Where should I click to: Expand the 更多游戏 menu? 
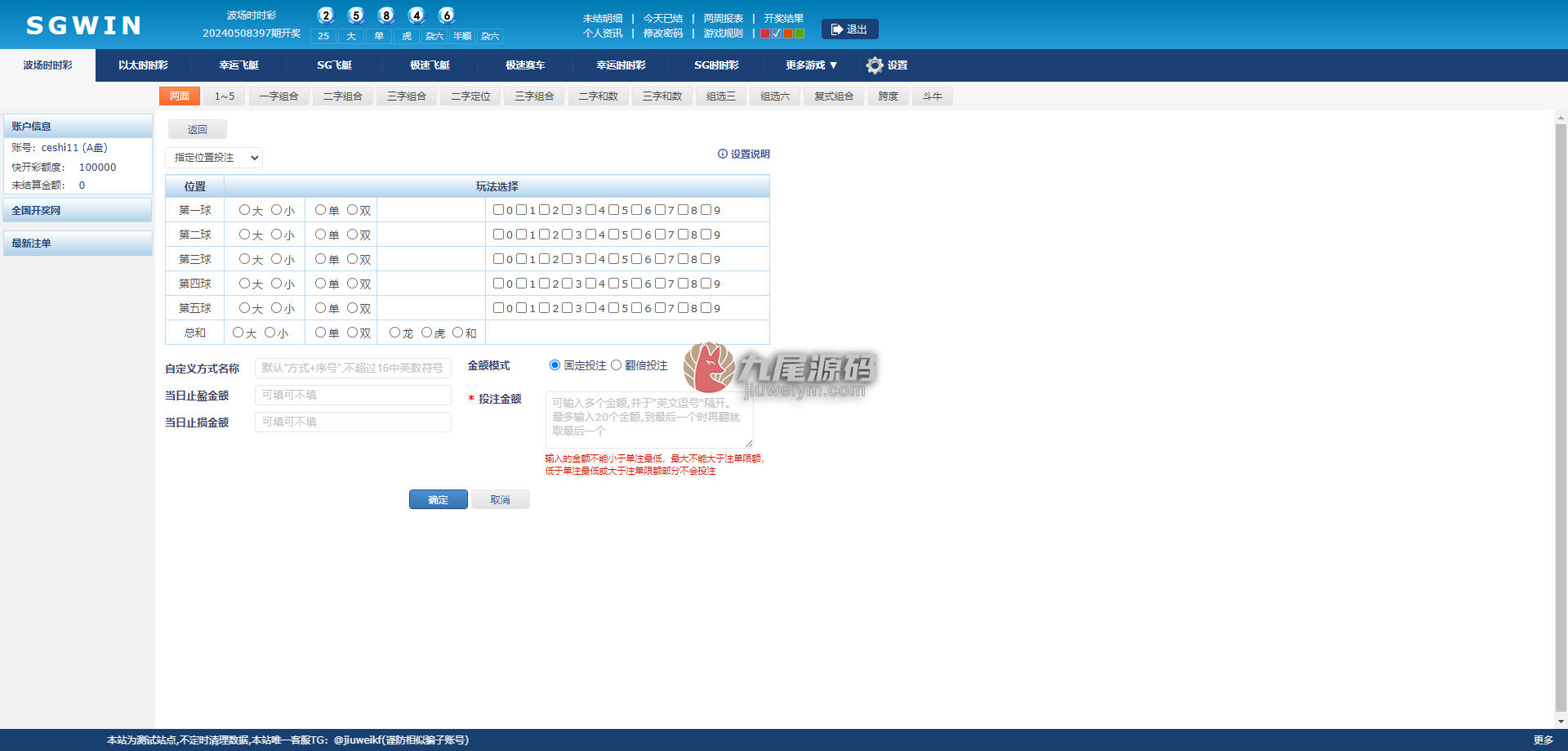(811, 65)
